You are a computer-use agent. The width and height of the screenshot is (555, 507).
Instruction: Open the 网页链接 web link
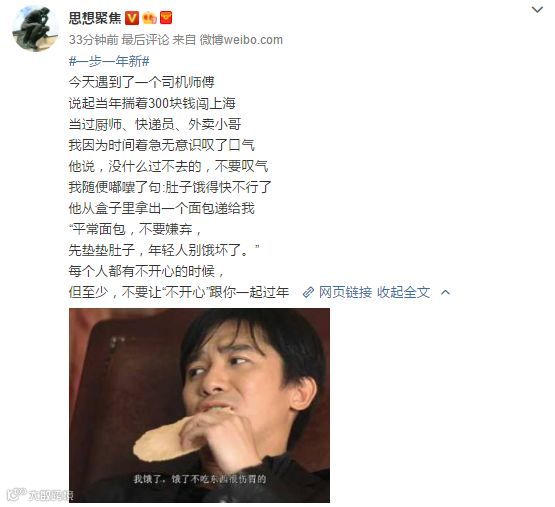345,292
